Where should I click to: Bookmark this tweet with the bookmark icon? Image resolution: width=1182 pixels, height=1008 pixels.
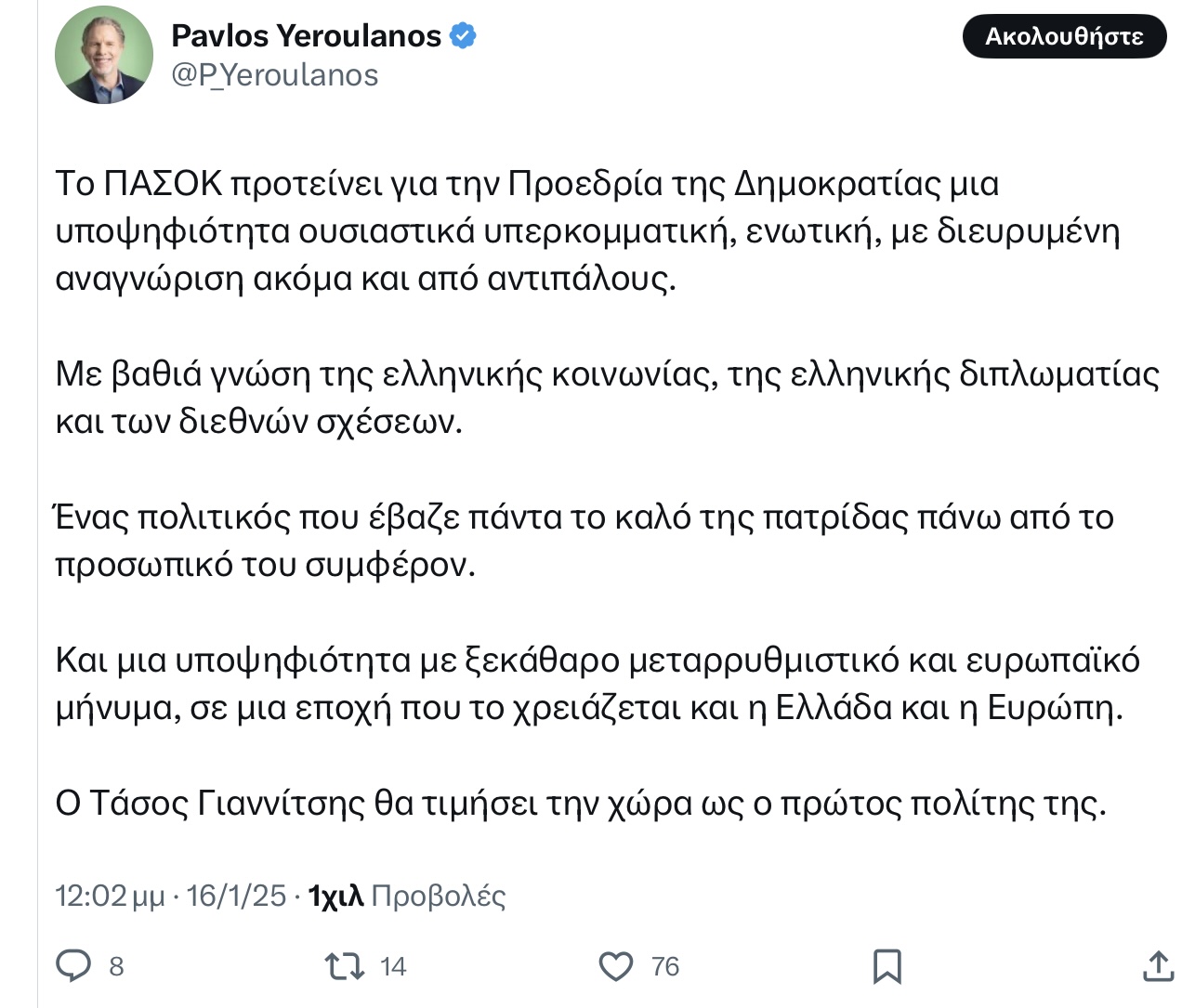(887, 966)
